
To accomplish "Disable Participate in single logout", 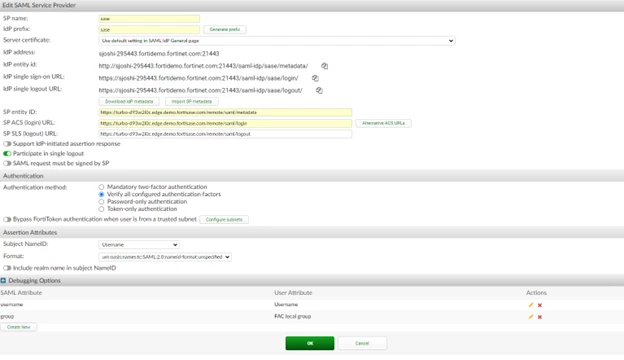I will click(x=7, y=154).
